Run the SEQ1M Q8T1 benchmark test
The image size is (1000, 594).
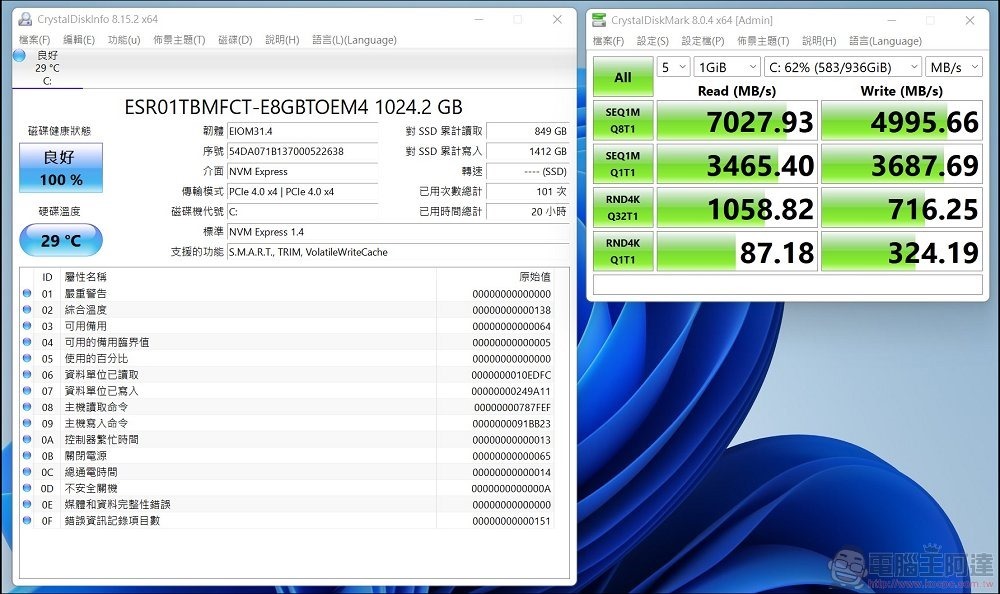pos(622,120)
